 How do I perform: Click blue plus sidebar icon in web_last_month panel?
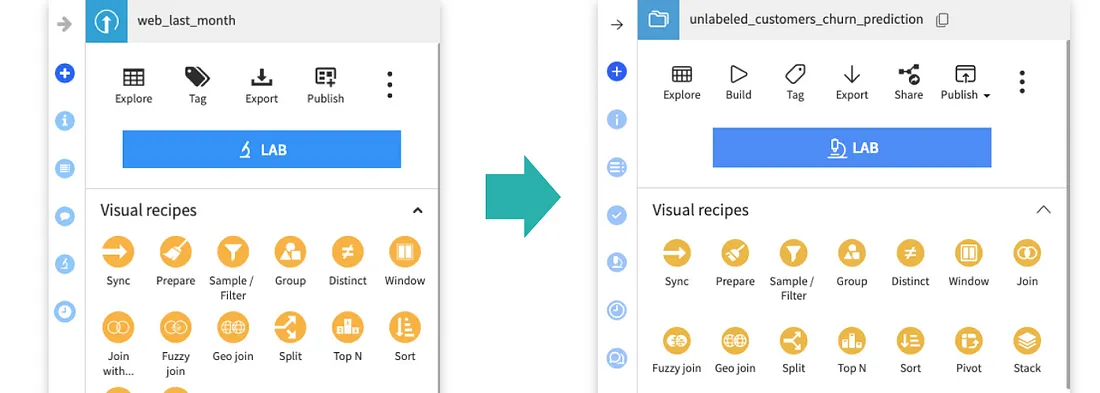tap(65, 73)
